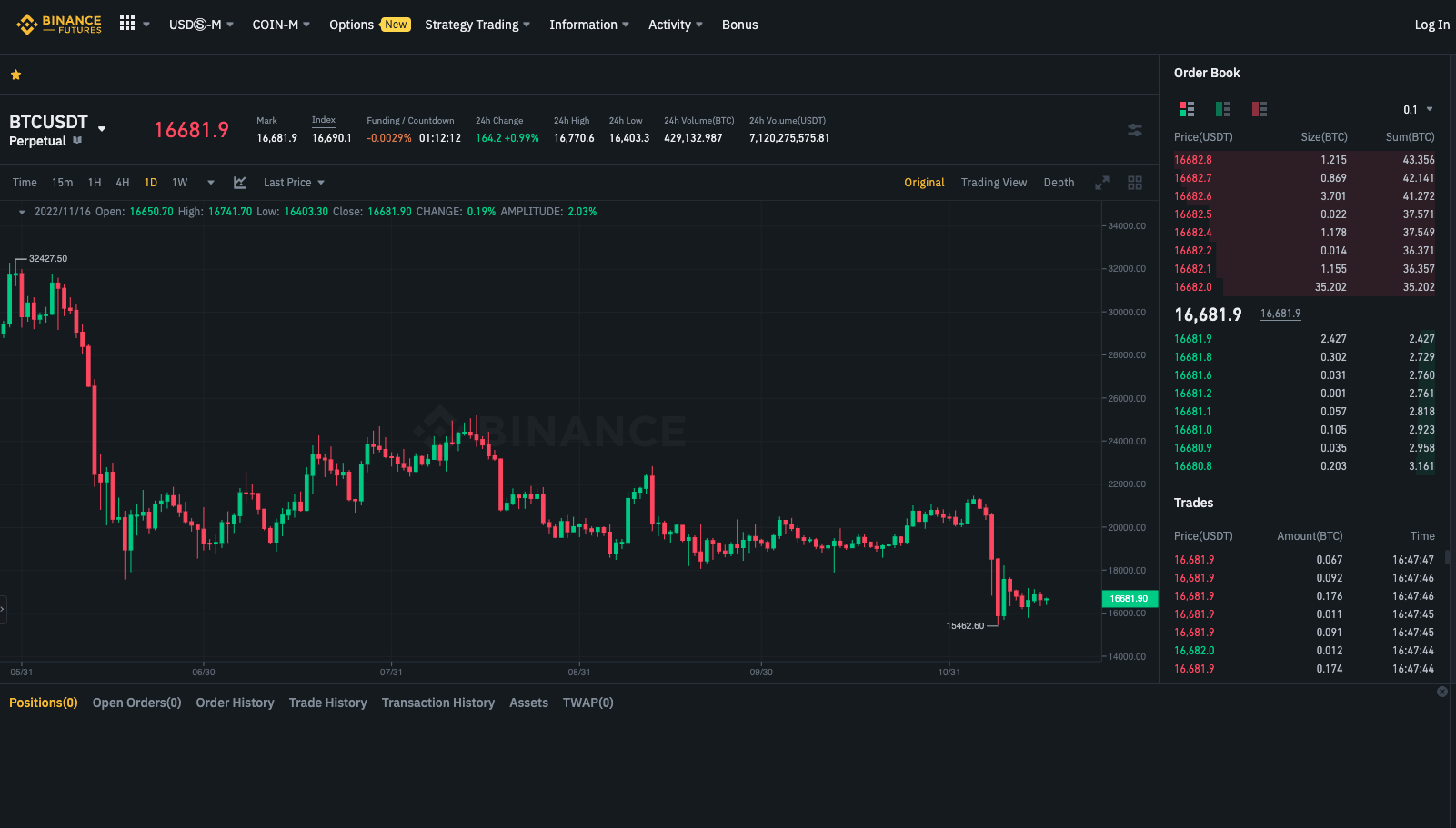
Task: Show both buy and sell orders
Action: [1187, 109]
